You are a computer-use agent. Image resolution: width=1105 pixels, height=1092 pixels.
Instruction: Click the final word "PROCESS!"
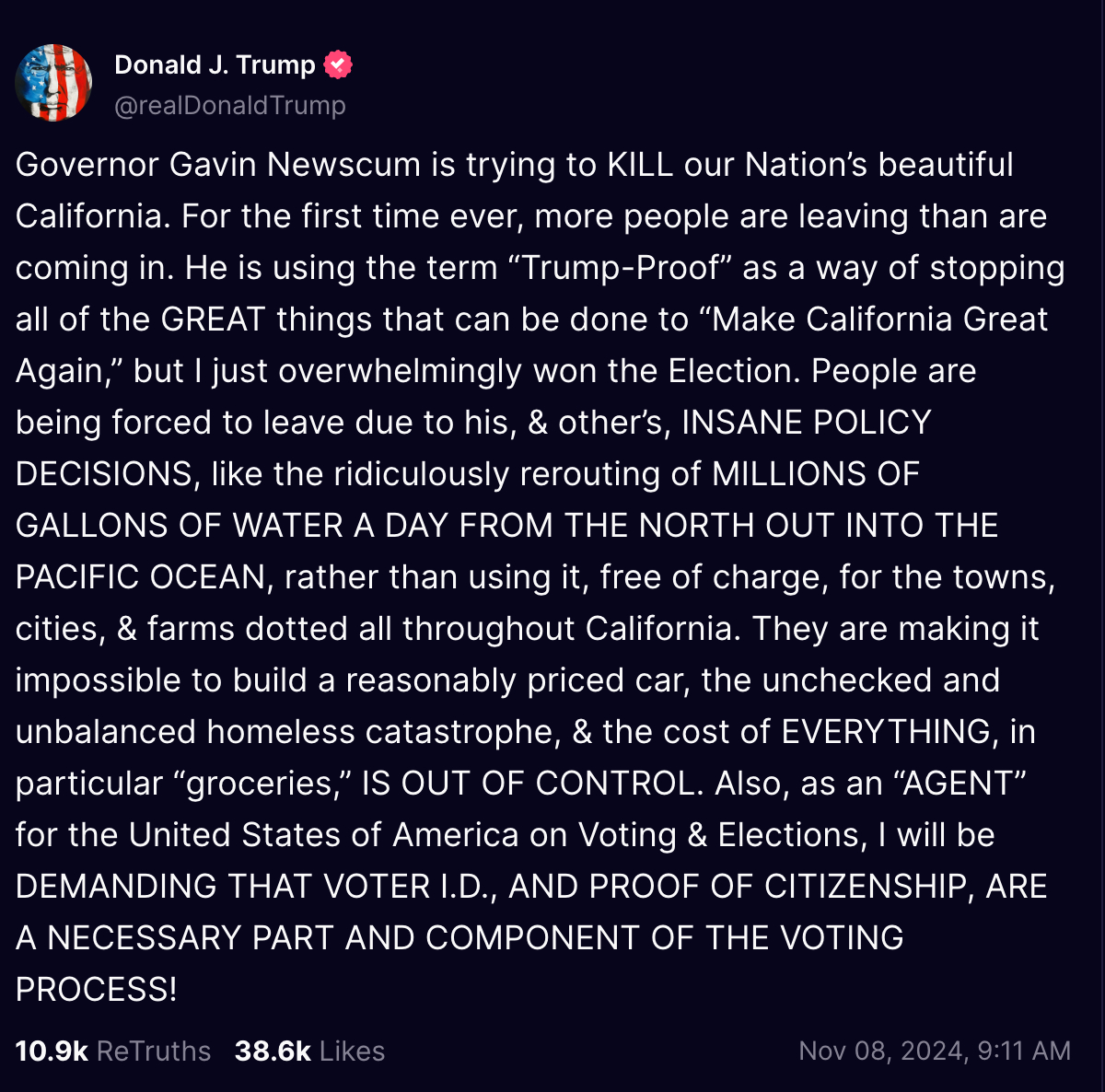97,990
